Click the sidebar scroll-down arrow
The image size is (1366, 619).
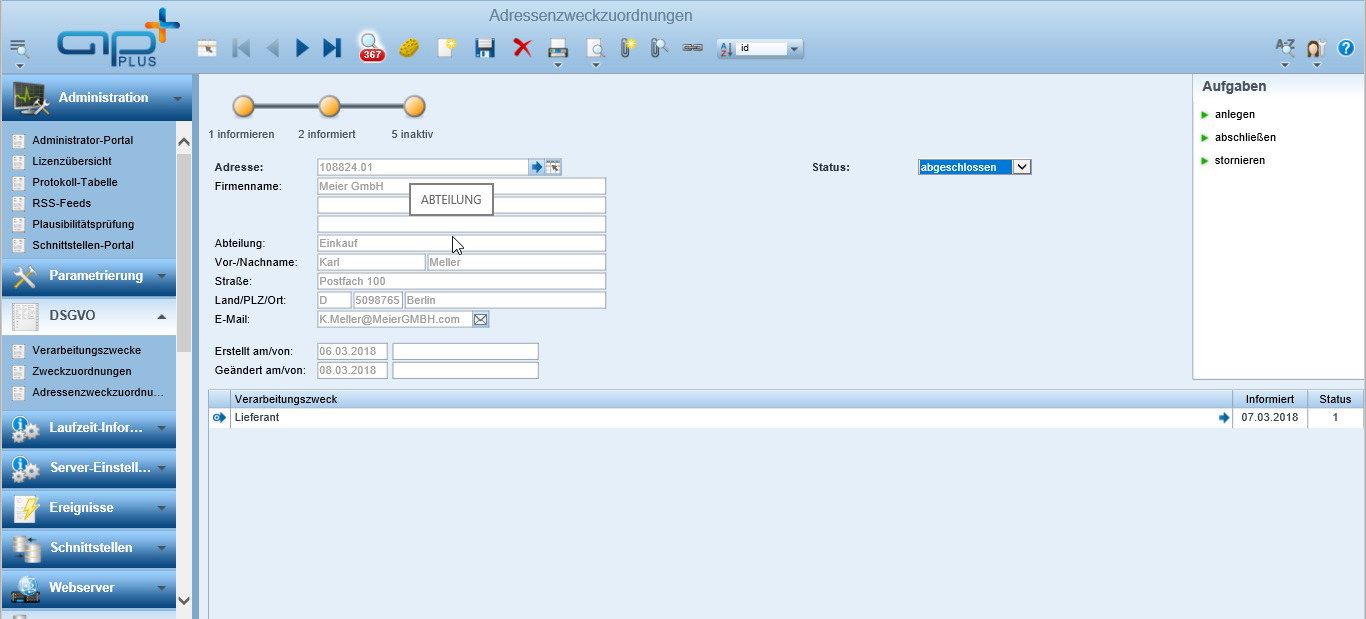click(183, 600)
